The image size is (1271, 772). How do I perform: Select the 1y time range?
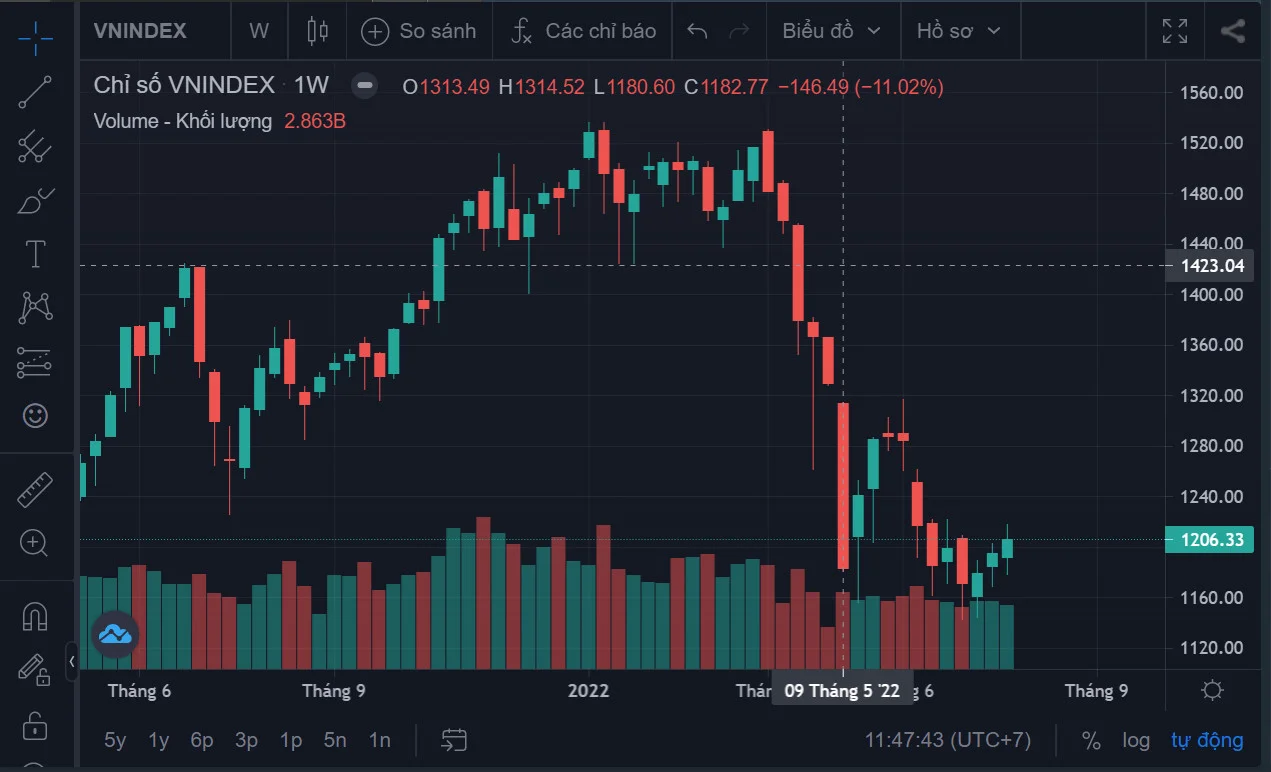(159, 741)
